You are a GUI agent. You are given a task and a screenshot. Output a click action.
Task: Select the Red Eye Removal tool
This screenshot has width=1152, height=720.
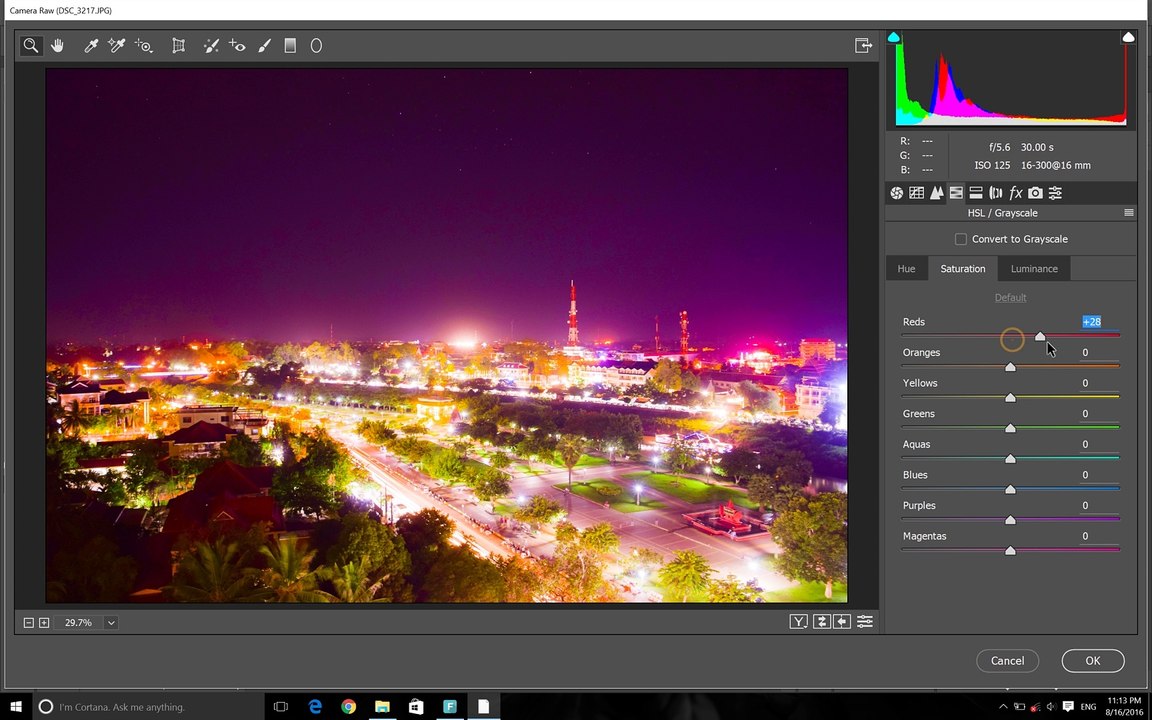[x=237, y=46]
